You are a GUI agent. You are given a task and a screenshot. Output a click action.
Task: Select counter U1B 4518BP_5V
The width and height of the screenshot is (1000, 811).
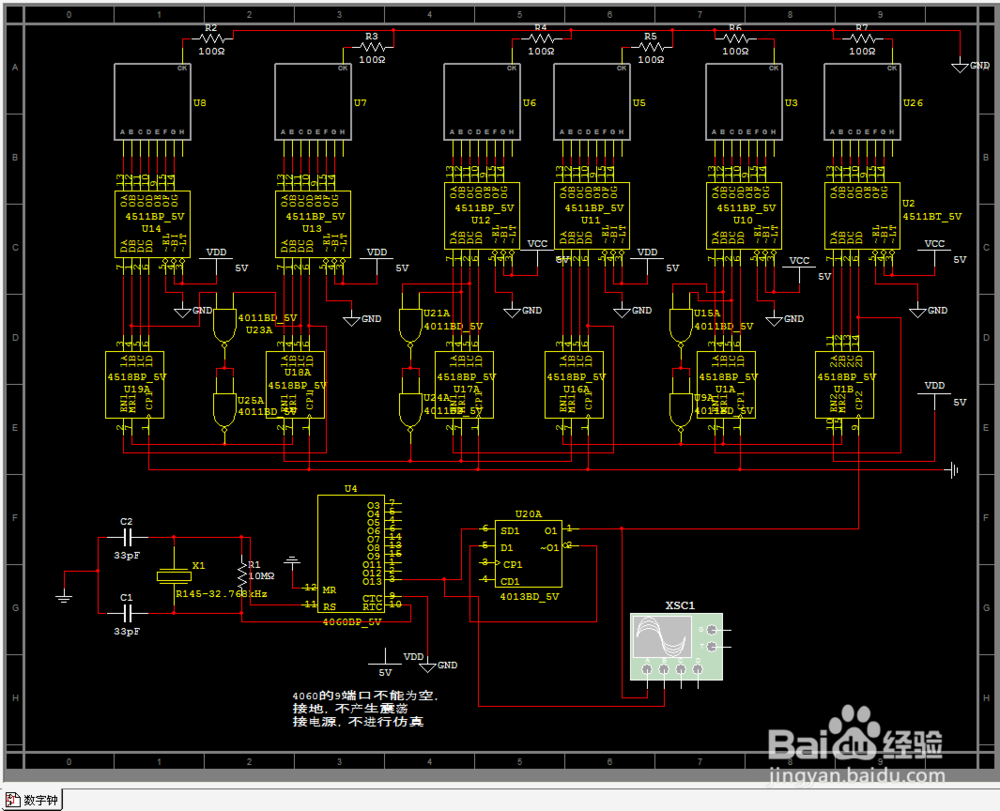tap(844, 384)
